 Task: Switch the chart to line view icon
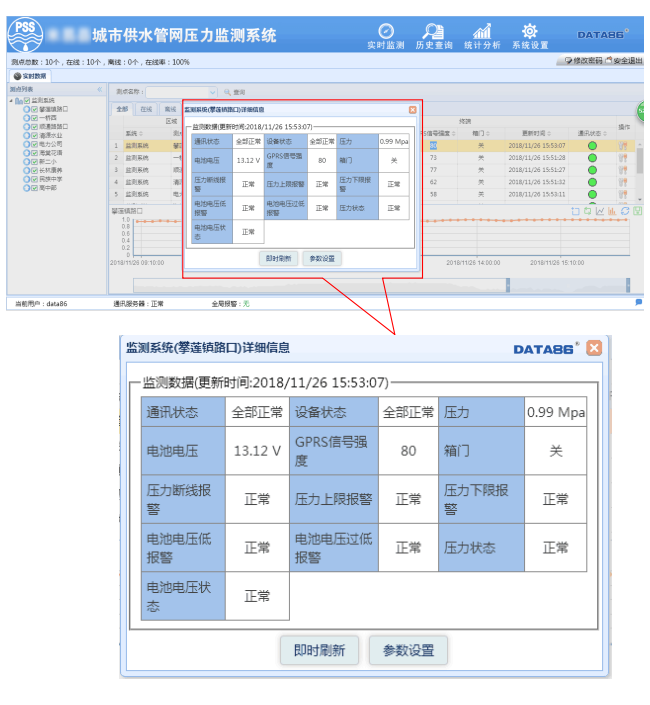600,211
